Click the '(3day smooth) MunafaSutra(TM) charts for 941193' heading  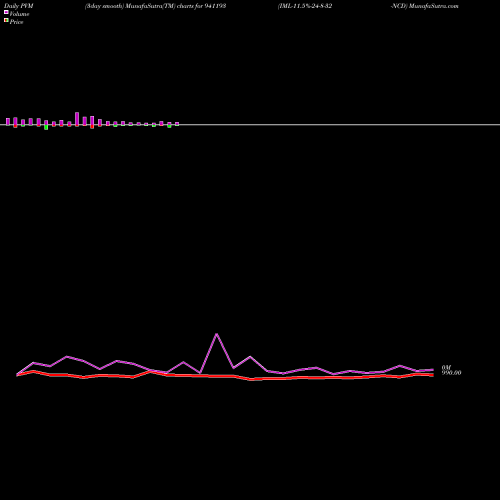pos(155,6)
